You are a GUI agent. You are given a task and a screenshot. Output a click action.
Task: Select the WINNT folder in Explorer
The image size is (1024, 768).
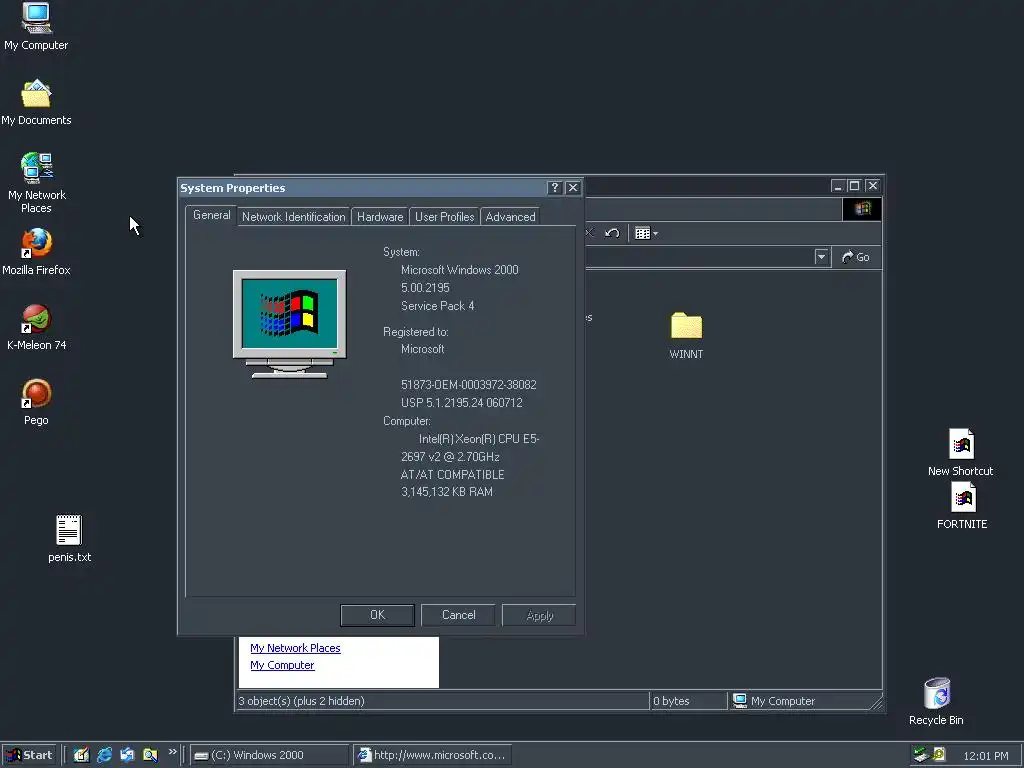click(686, 336)
